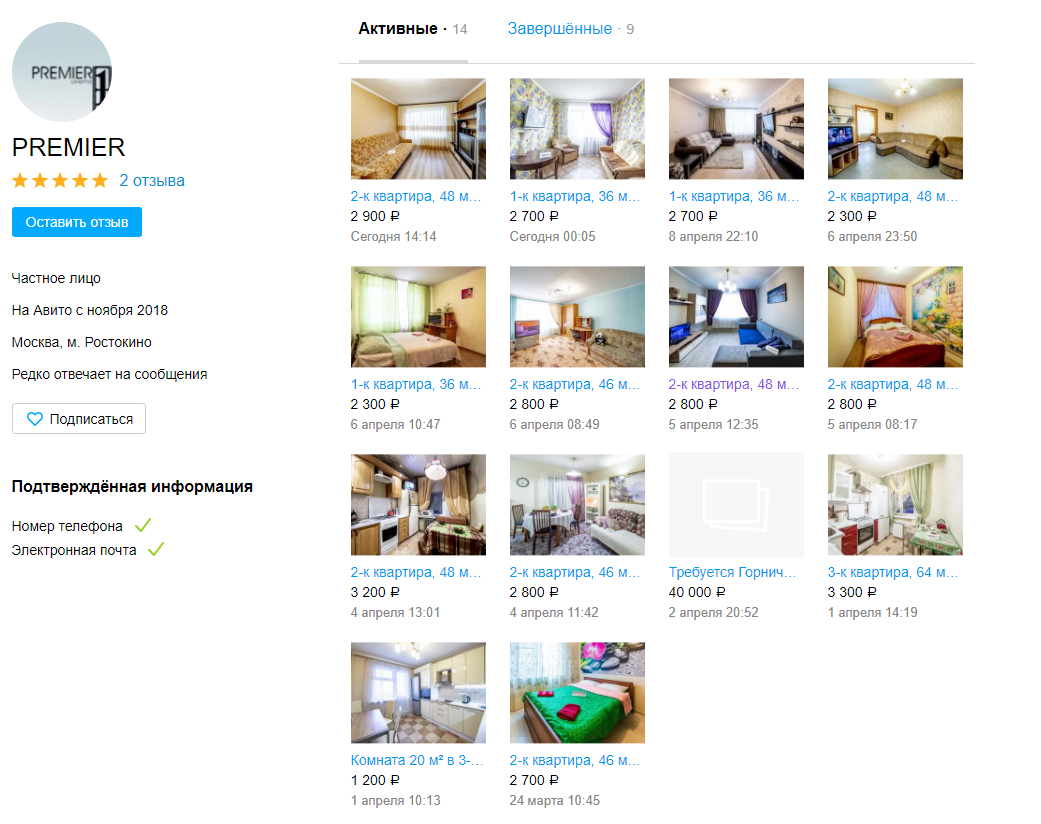Click the placeholder image for Требуется Горничная listing
The width and height of the screenshot is (1041, 824).
(736, 505)
